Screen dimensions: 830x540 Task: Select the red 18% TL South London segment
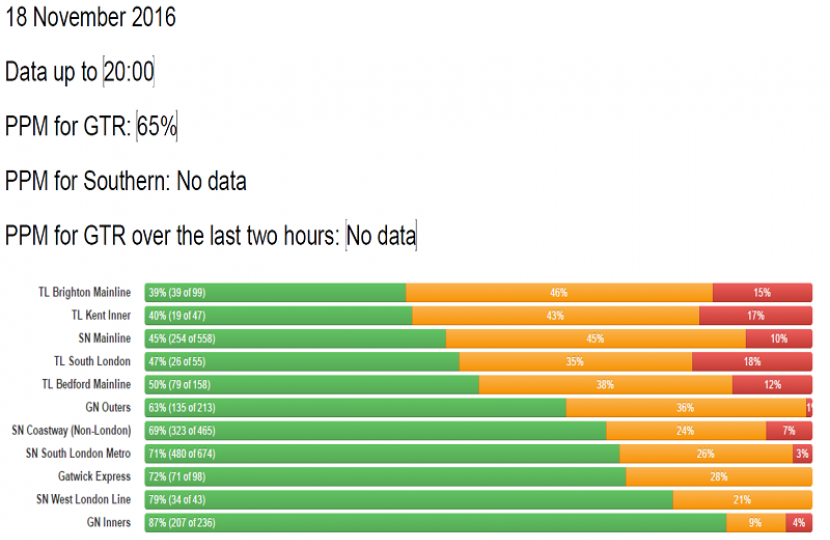(752, 362)
